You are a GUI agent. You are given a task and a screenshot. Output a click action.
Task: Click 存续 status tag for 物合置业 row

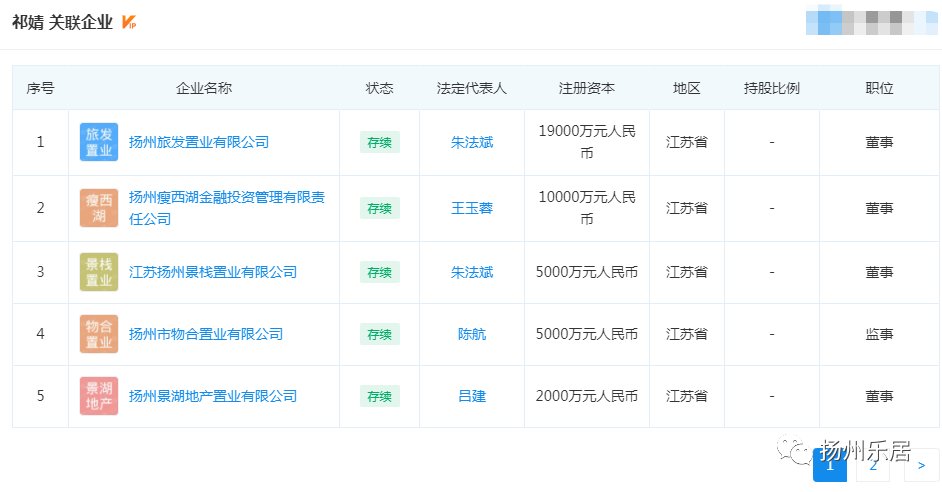coord(380,334)
